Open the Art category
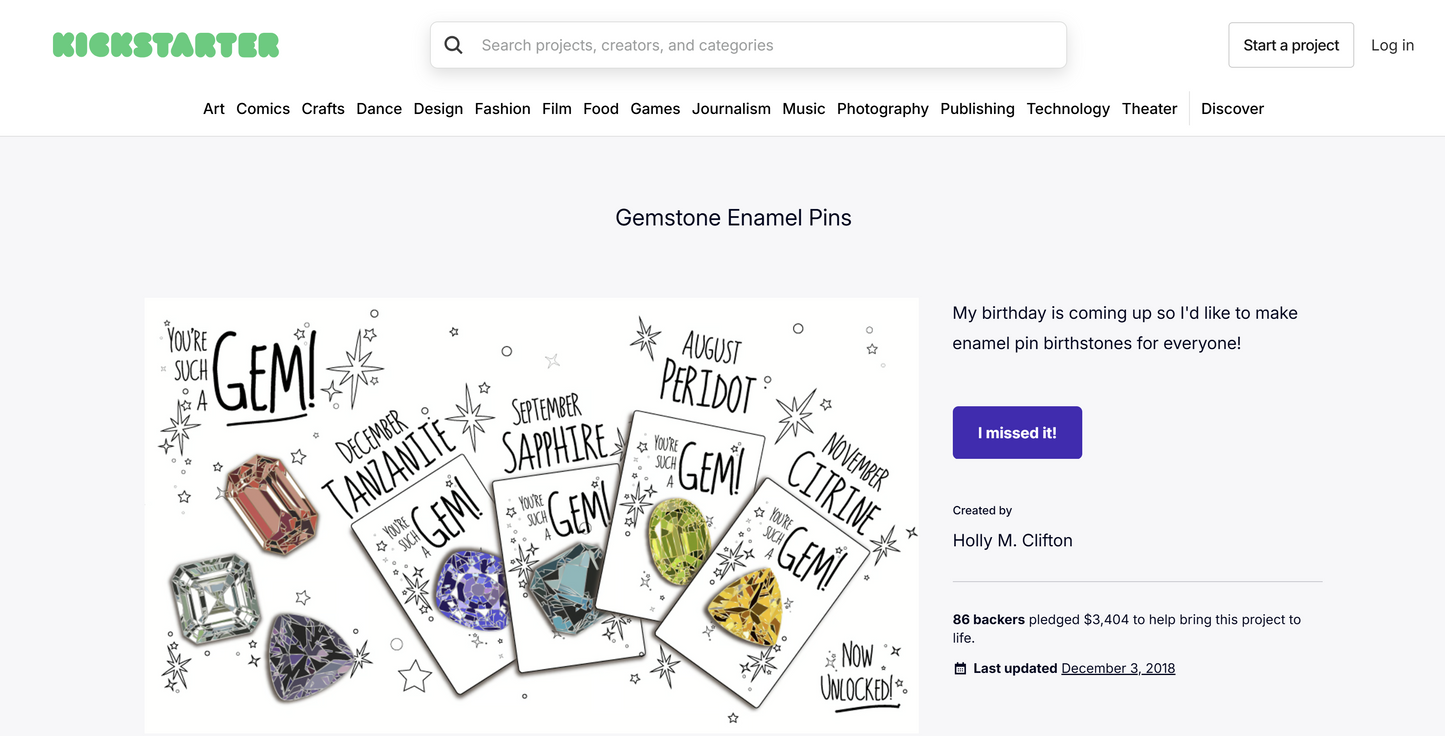Viewport: 1445px width, 736px height. (214, 109)
